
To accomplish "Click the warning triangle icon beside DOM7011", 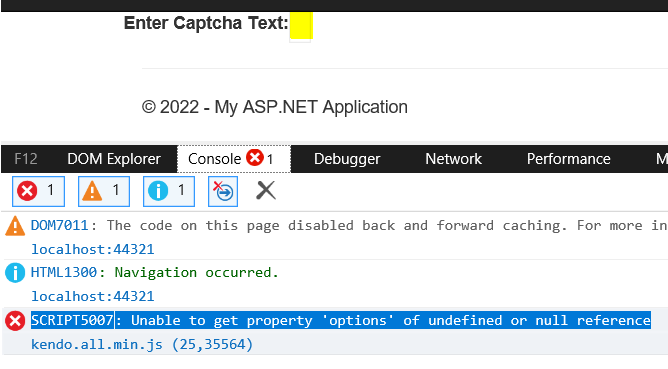I will (x=15, y=226).
